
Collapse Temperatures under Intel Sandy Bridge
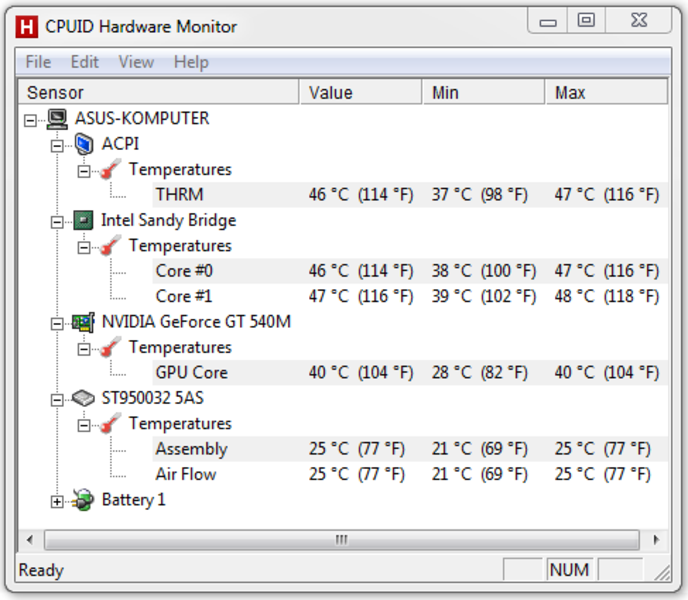[x=84, y=248]
